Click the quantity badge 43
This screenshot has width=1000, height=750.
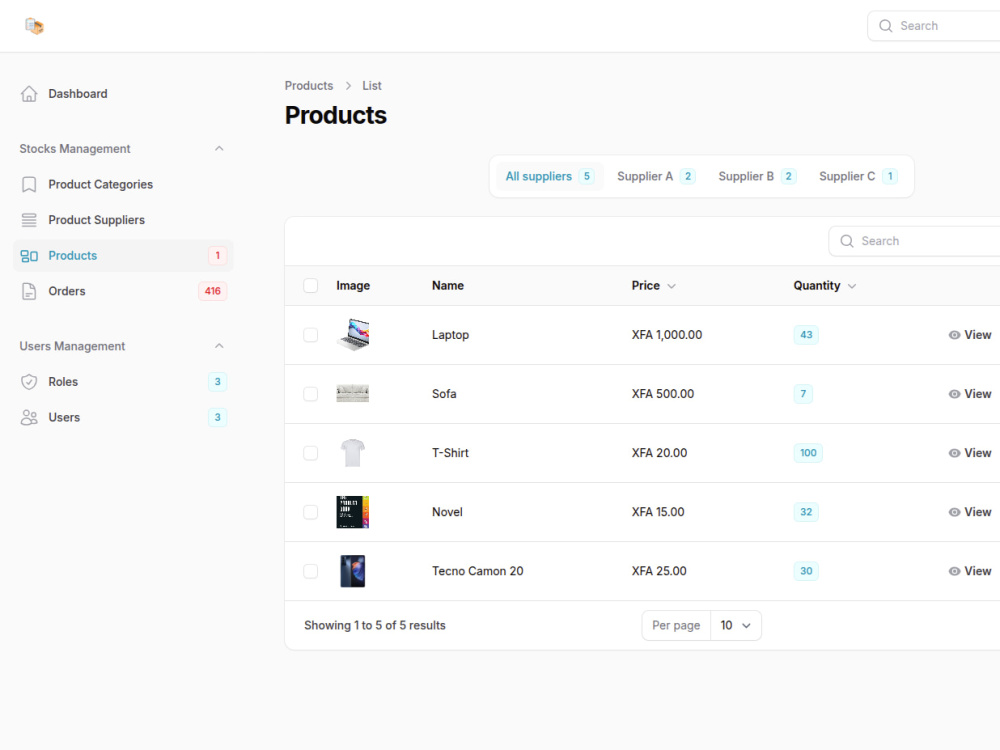(x=806, y=335)
